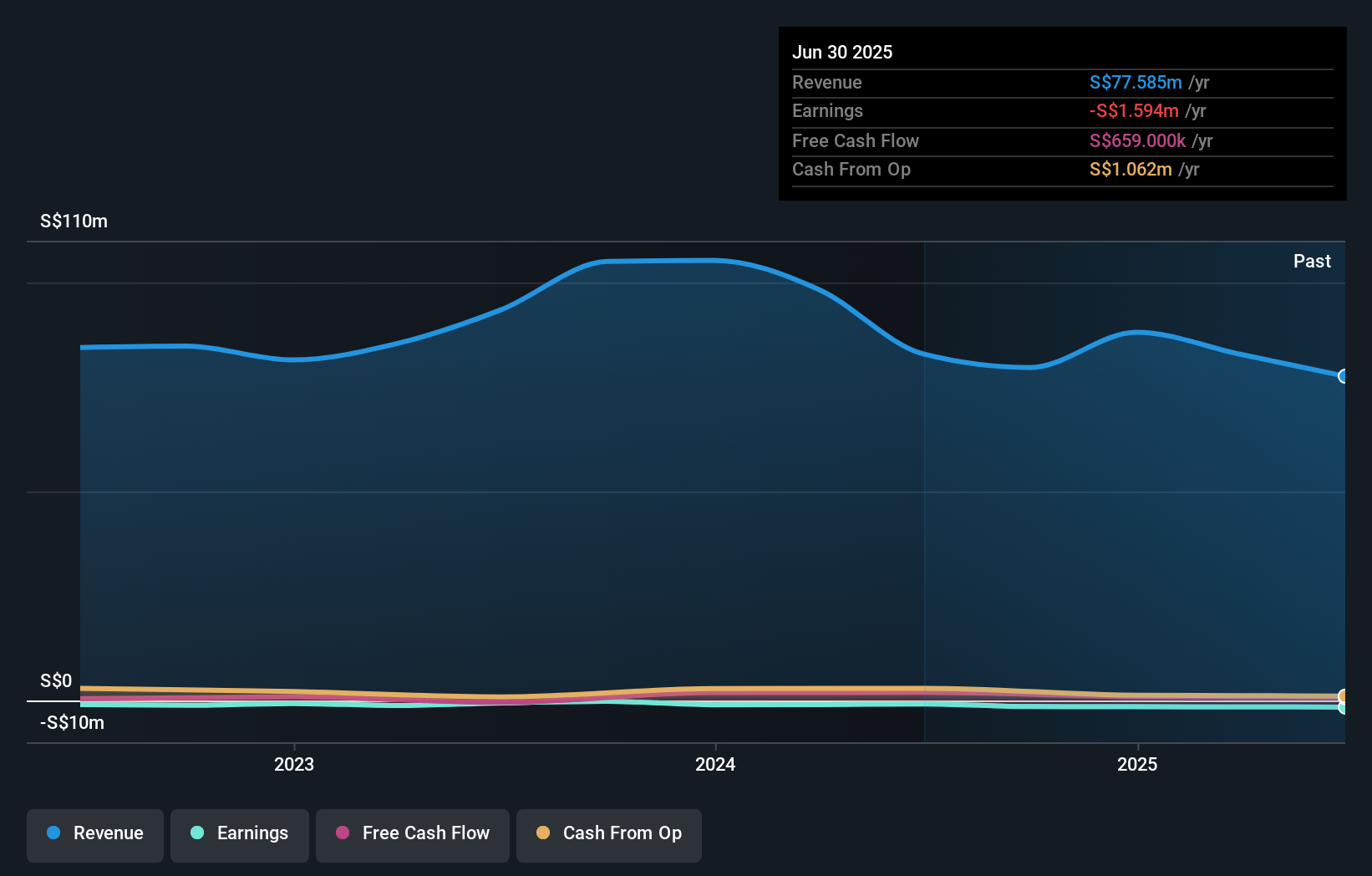Toggle the Revenue series visibility
This screenshot has width=1372, height=876.
coord(94,834)
